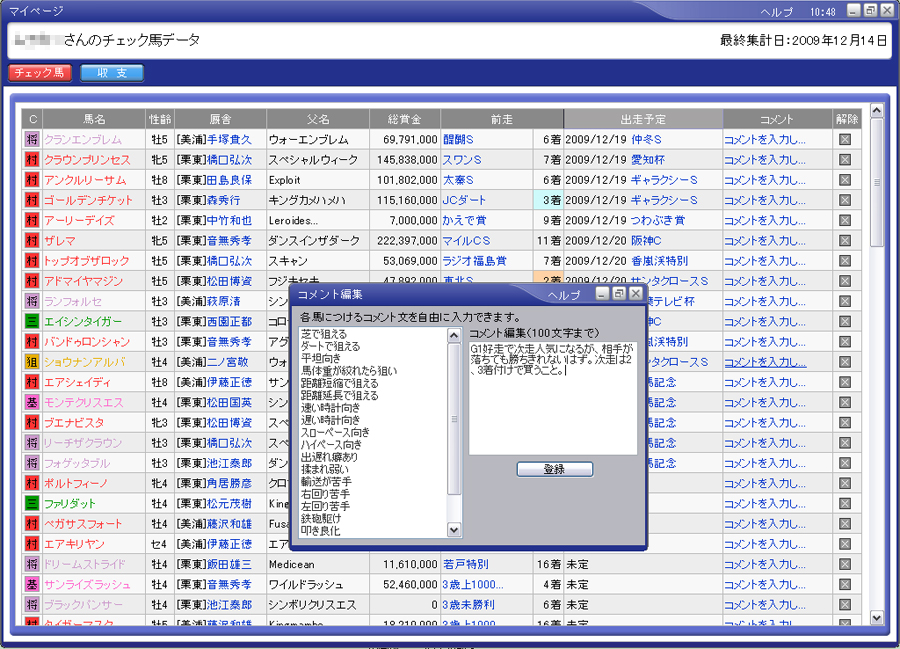Open コメントを入力し link for アーリーデイズ
The height and width of the screenshot is (649, 900).
coord(764,220)
